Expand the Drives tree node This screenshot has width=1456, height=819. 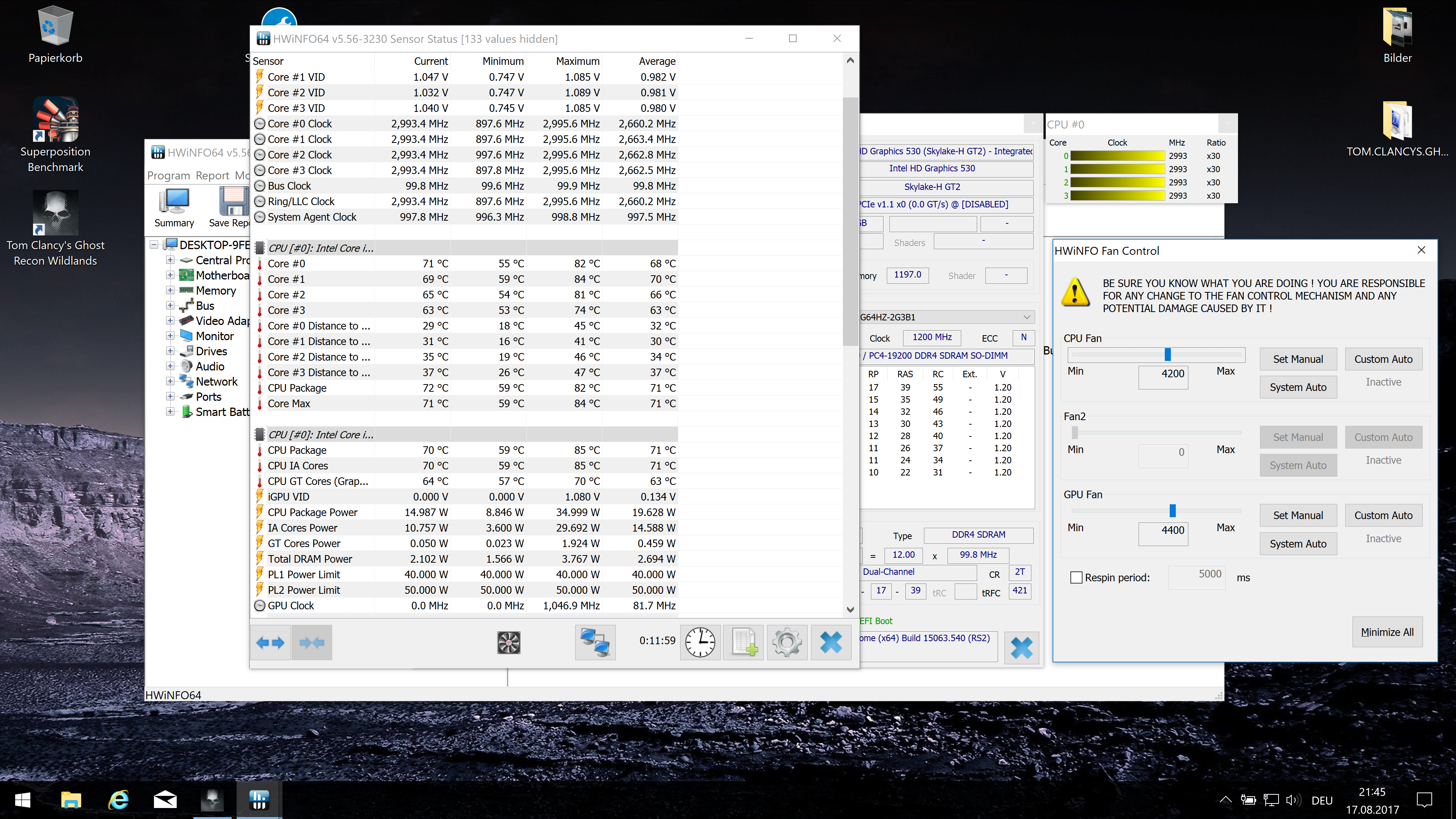click(170, 351)
